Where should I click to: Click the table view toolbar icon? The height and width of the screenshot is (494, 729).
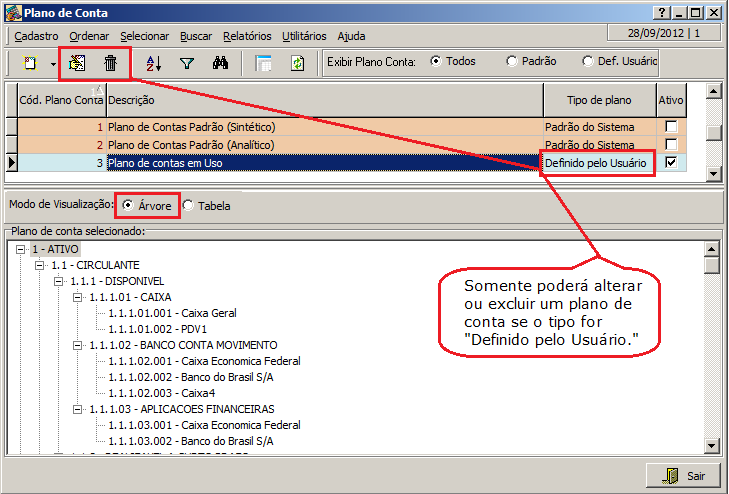264,63
